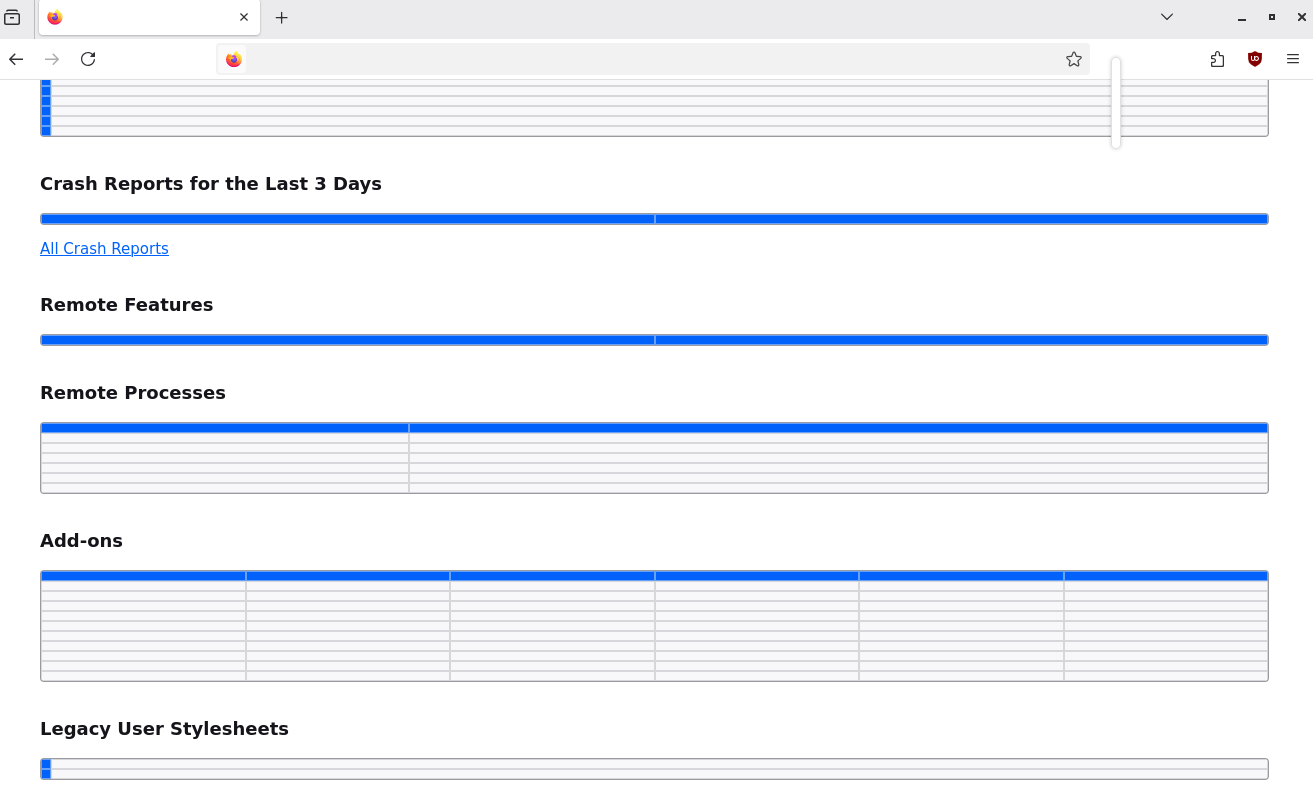1313x791 pixels.
Task: Click the Firefox site identity icon in address bar
Action: (234, 59)
